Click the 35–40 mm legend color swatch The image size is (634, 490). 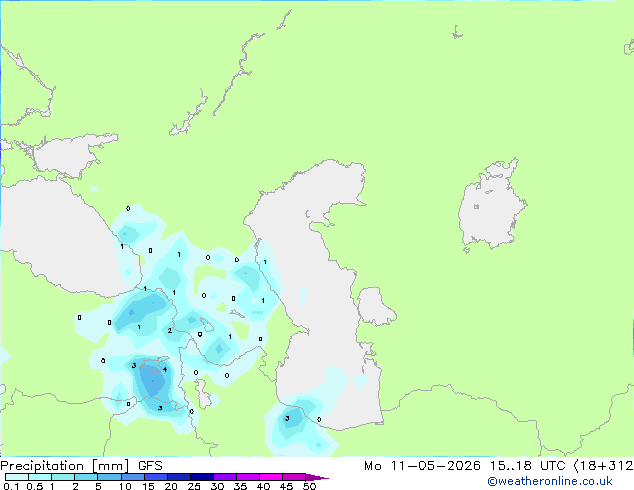pyautogui.click(x=247, y=477)
